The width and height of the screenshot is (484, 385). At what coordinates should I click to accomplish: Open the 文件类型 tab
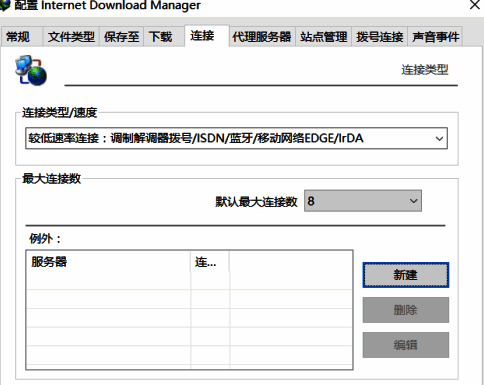tap(71, 36)
